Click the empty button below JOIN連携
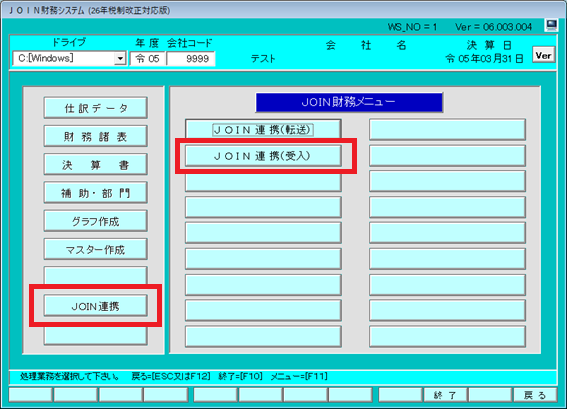 95,335
